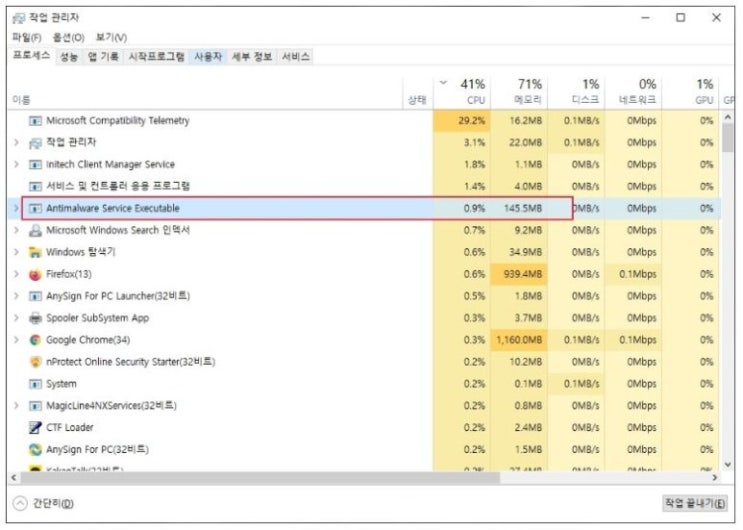743x530 pixels.
Task: Open the 옵션(O) menu
Action: click(69, 37)
